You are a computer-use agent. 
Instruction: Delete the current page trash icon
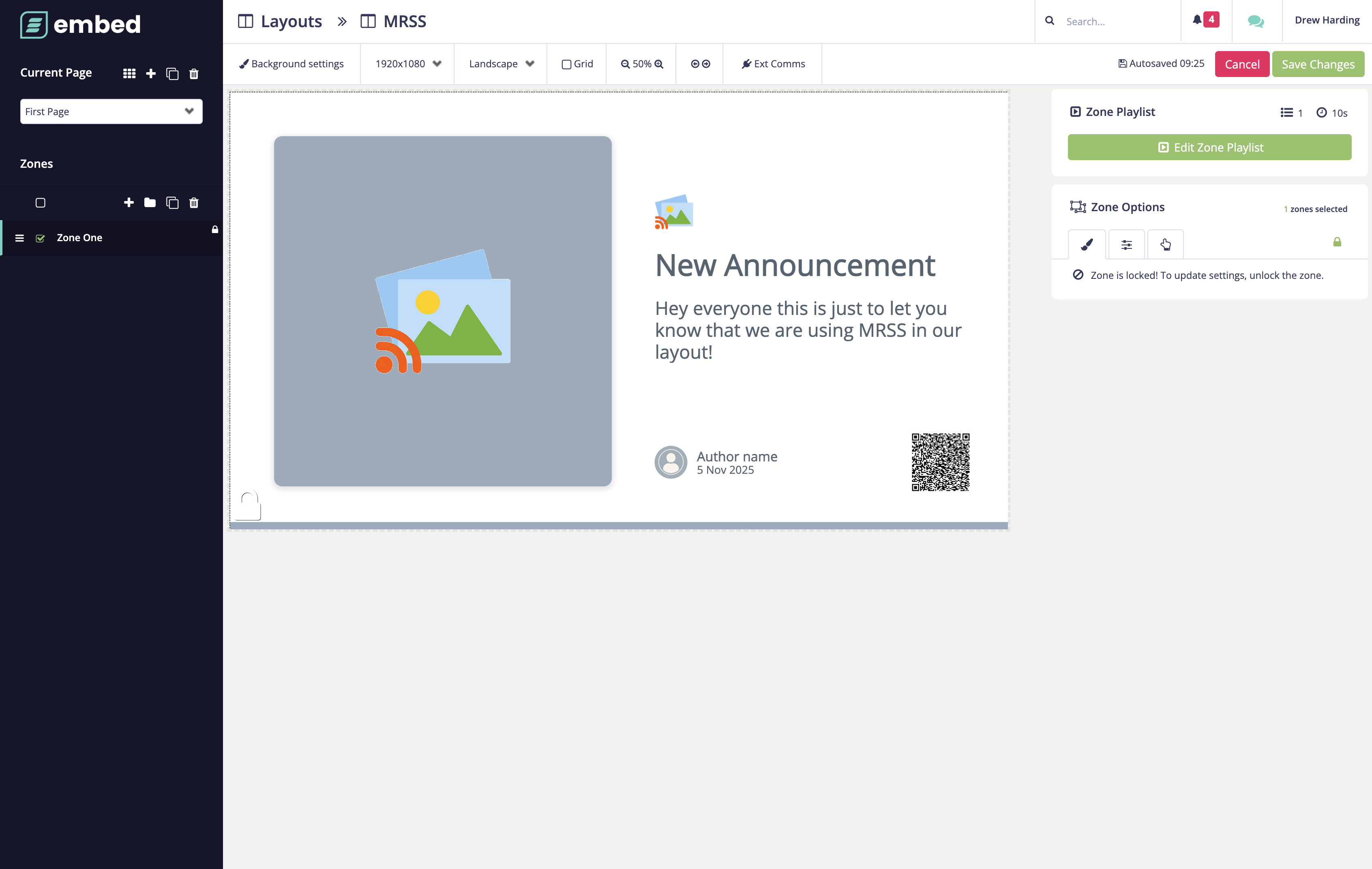pos(194,73)
